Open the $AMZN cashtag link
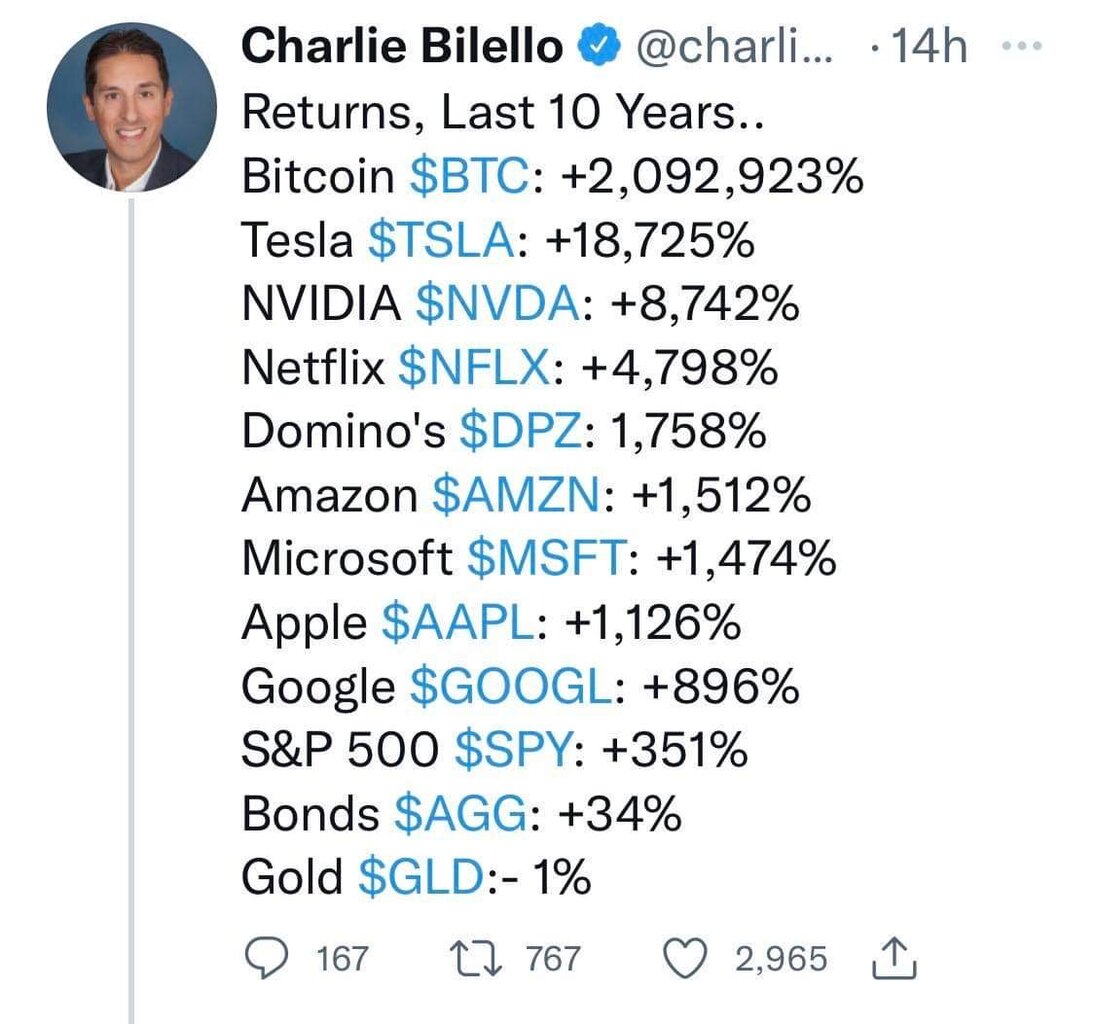The image size is (1095, 1024). coord(516,496)
